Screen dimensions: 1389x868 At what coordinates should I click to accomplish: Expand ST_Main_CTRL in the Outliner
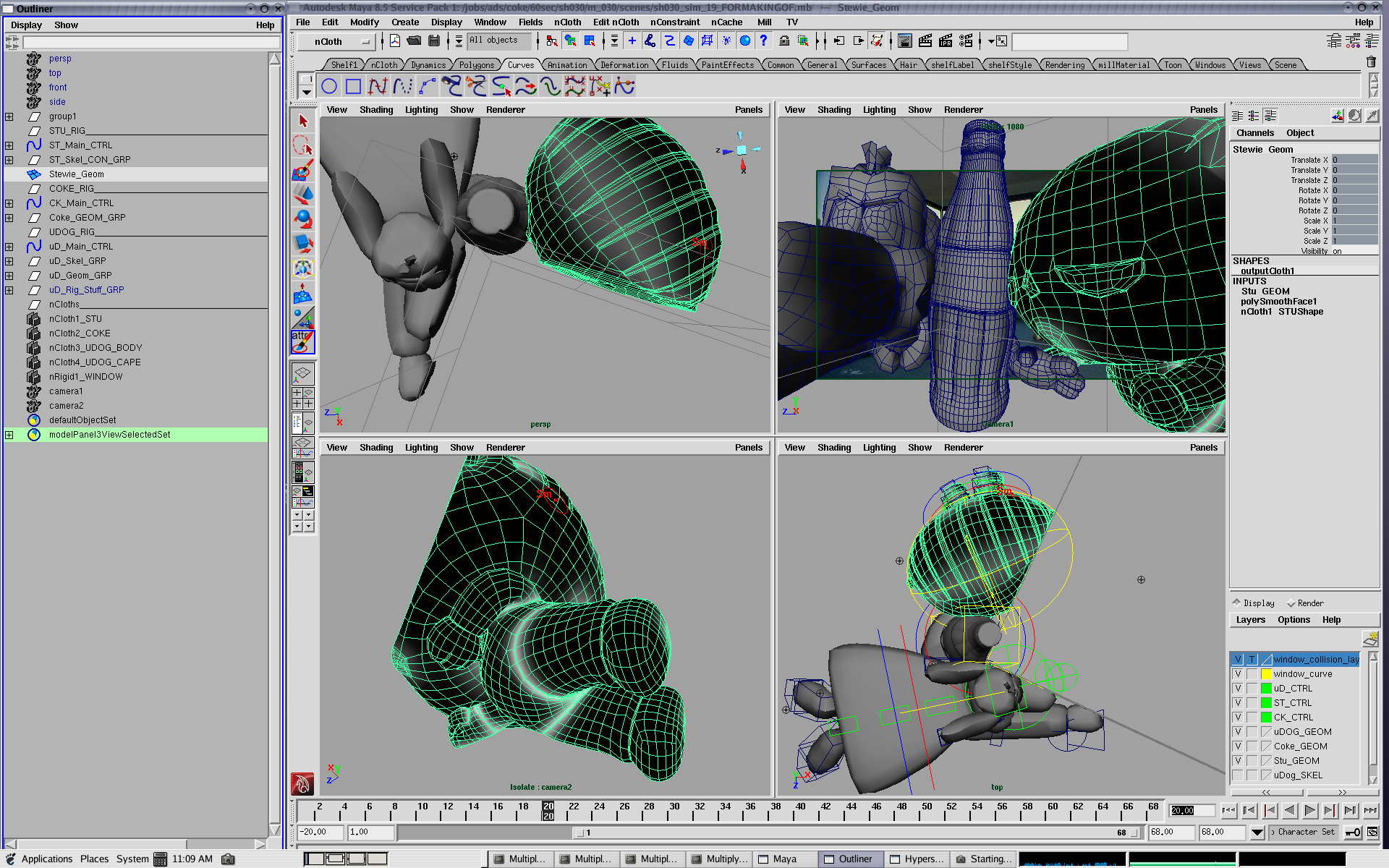pyautogui.click(x=9, y=145)
